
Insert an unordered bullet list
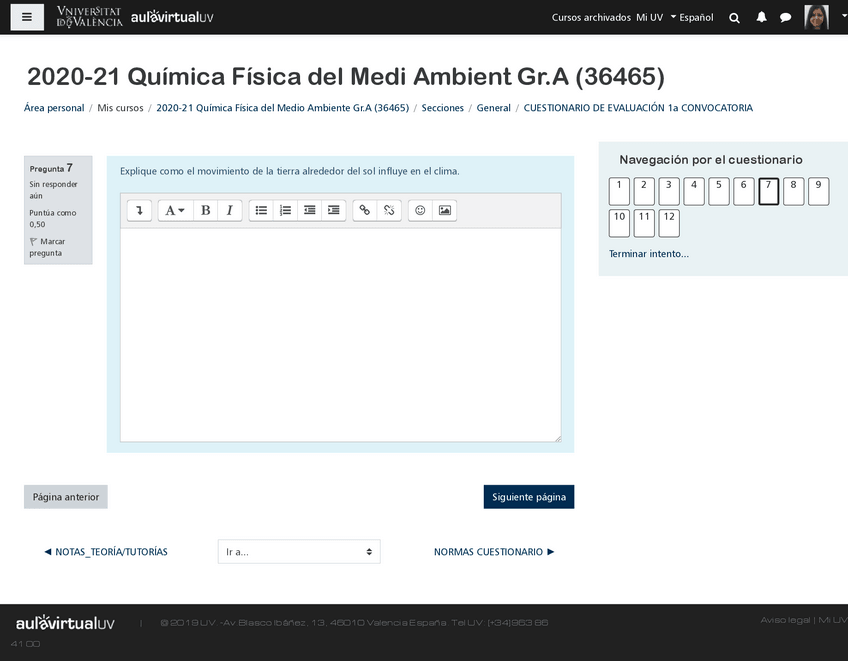tap(261, 210)
